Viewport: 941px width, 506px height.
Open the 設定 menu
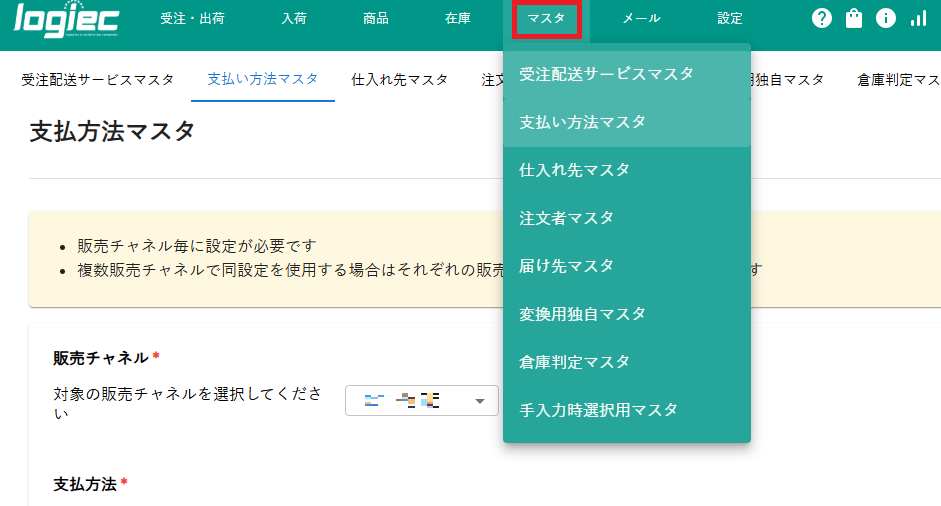730,19
